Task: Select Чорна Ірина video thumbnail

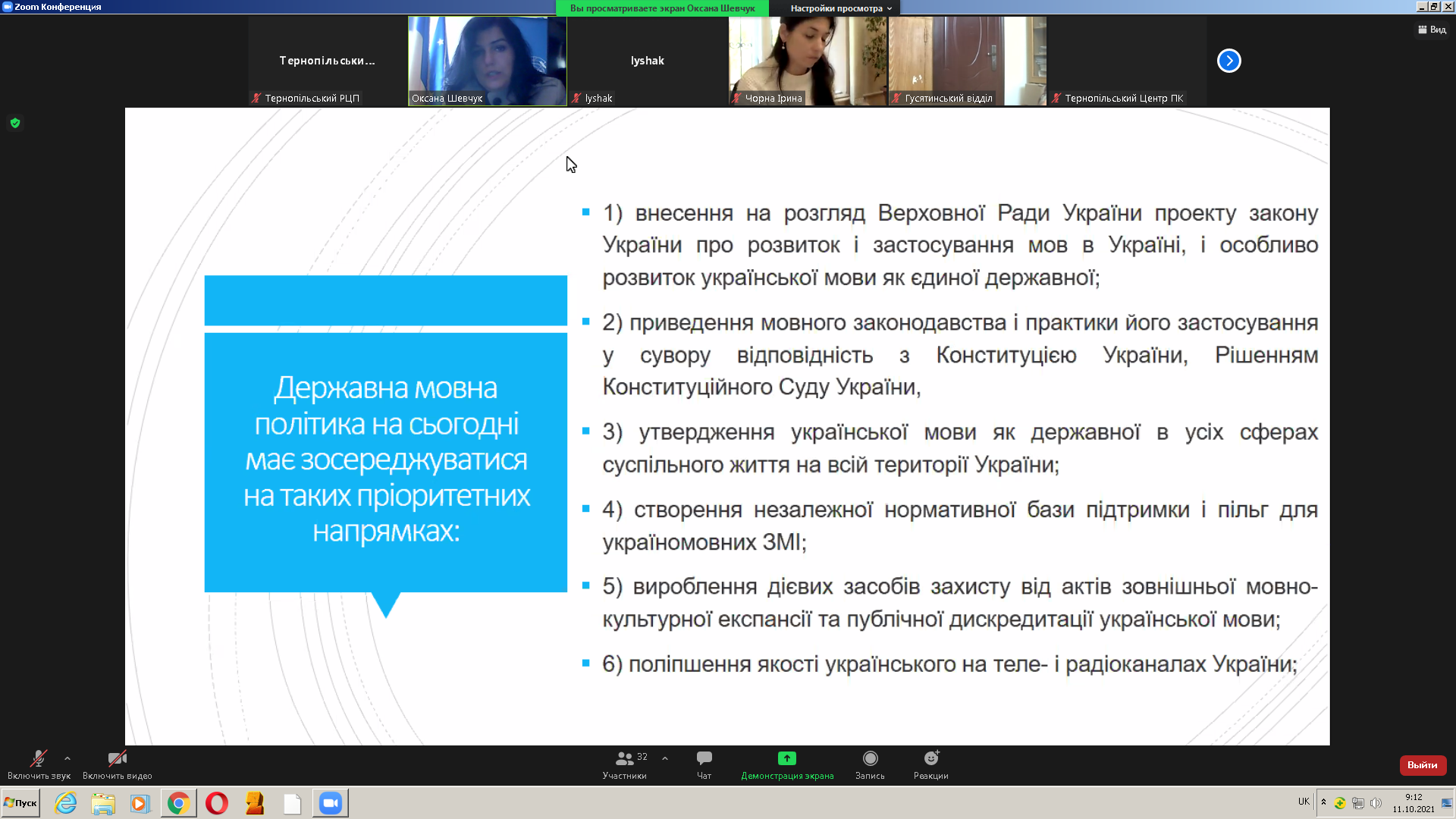Action: (808, 61)
